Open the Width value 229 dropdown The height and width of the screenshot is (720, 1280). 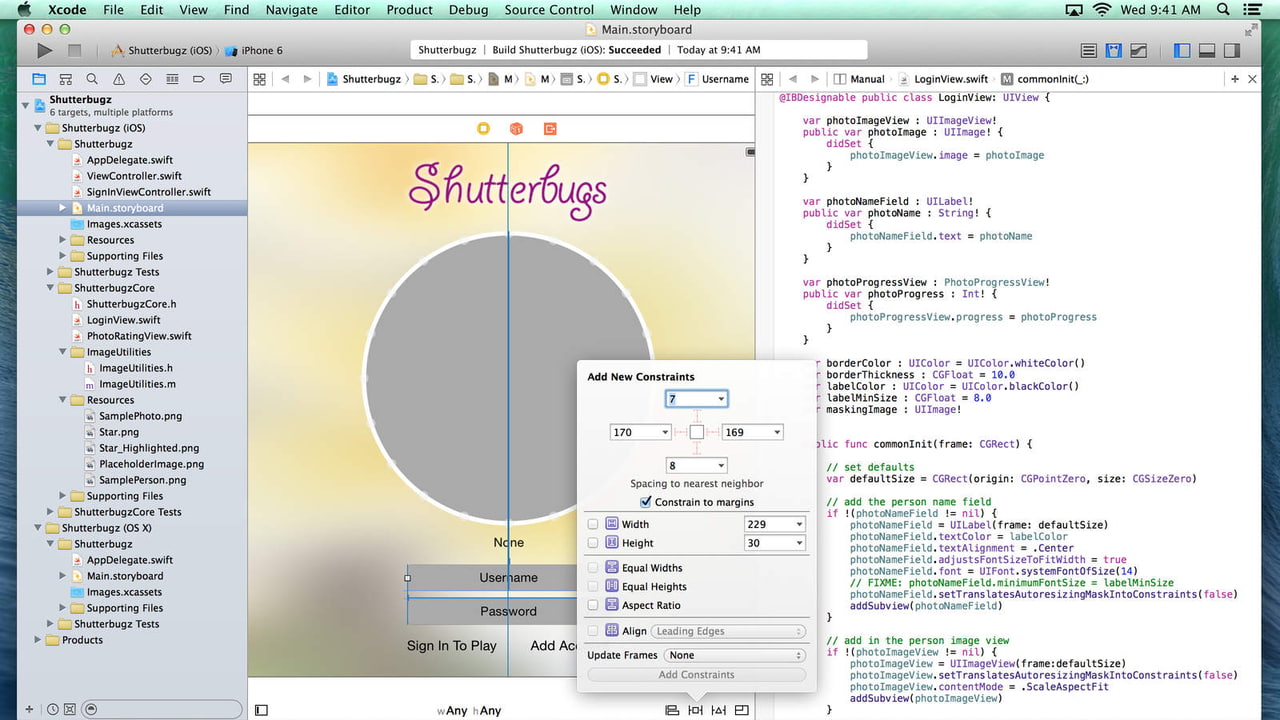tap(799, 524)
